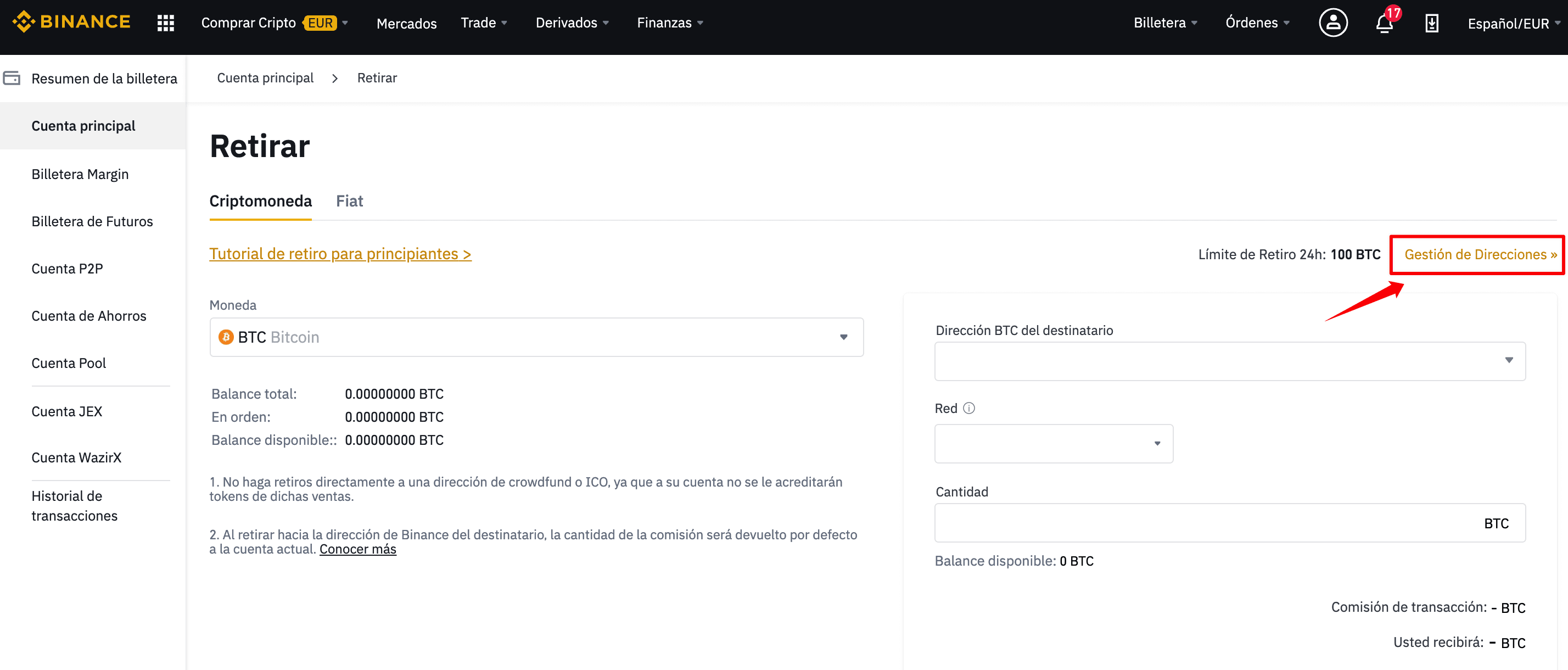Select Cuenta WazirX in the sidebar

76,457
